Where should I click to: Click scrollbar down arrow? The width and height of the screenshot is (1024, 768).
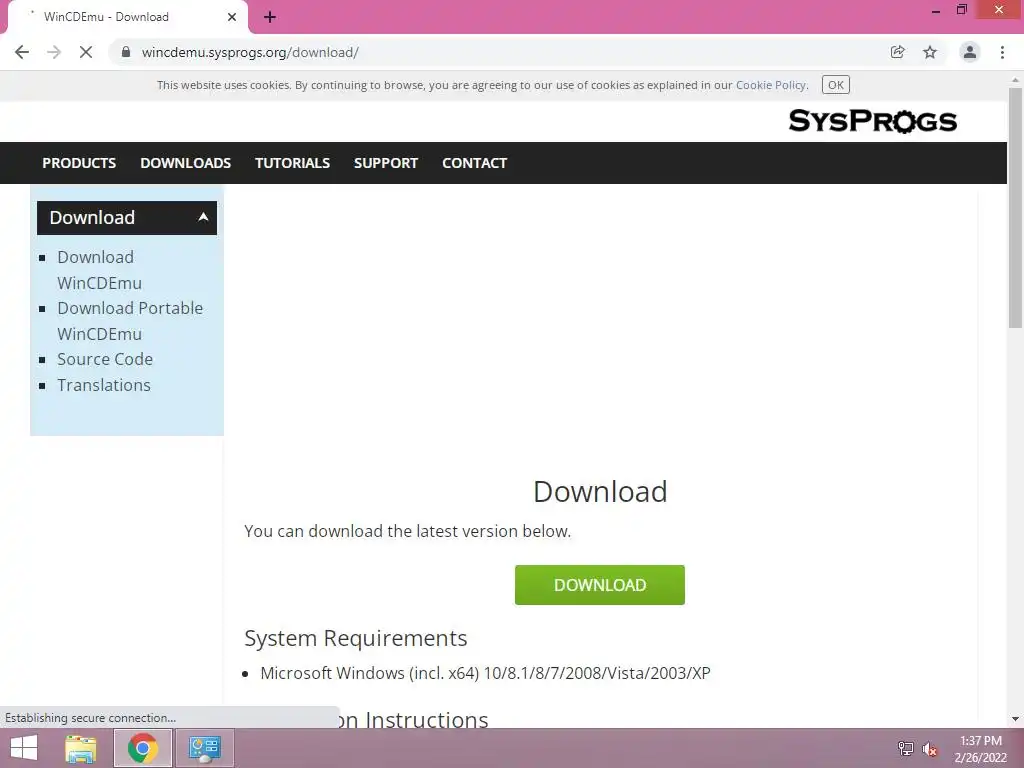click(1015, 719)
